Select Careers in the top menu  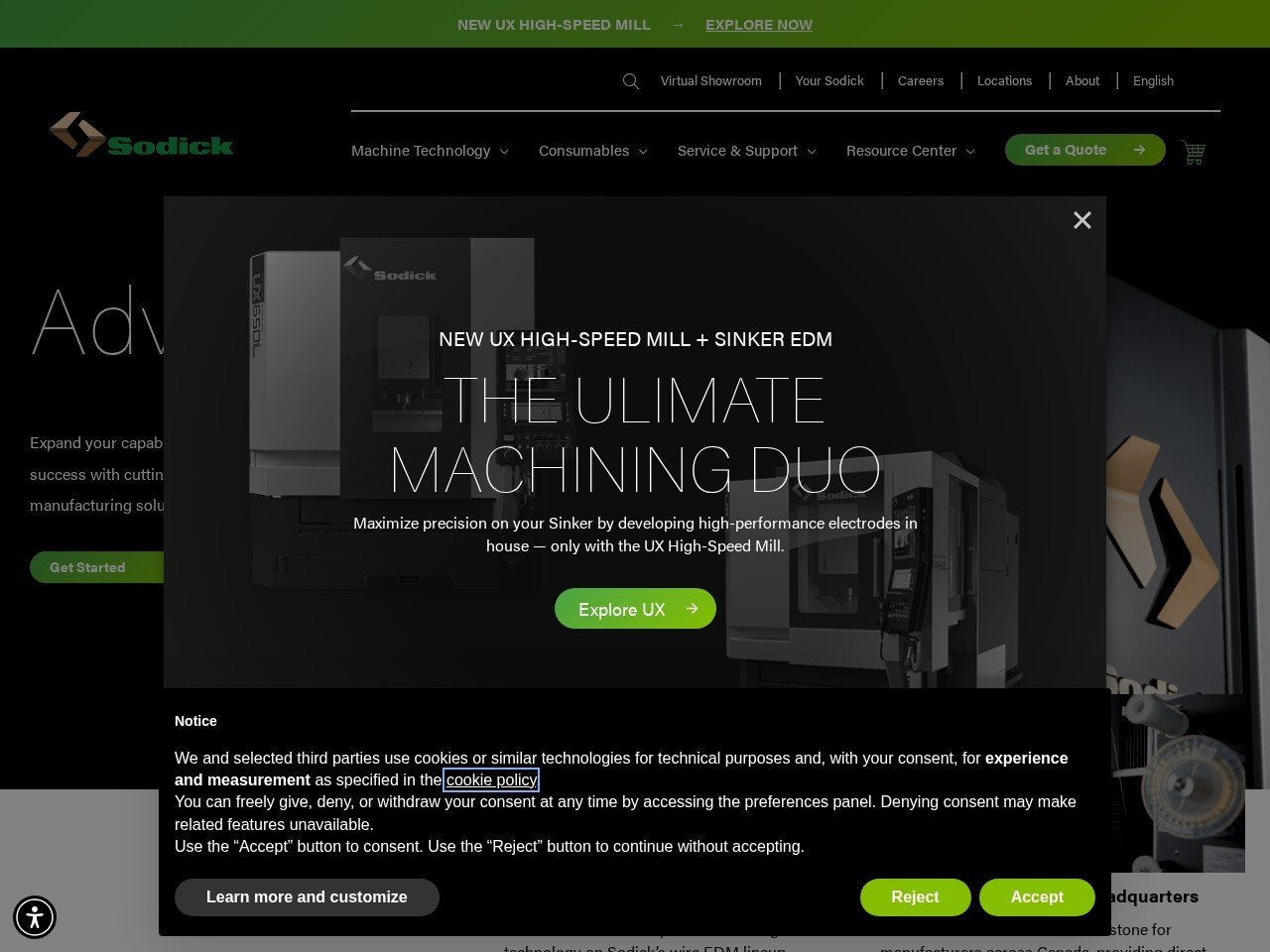pyautogui.click(x=921, y=80)
